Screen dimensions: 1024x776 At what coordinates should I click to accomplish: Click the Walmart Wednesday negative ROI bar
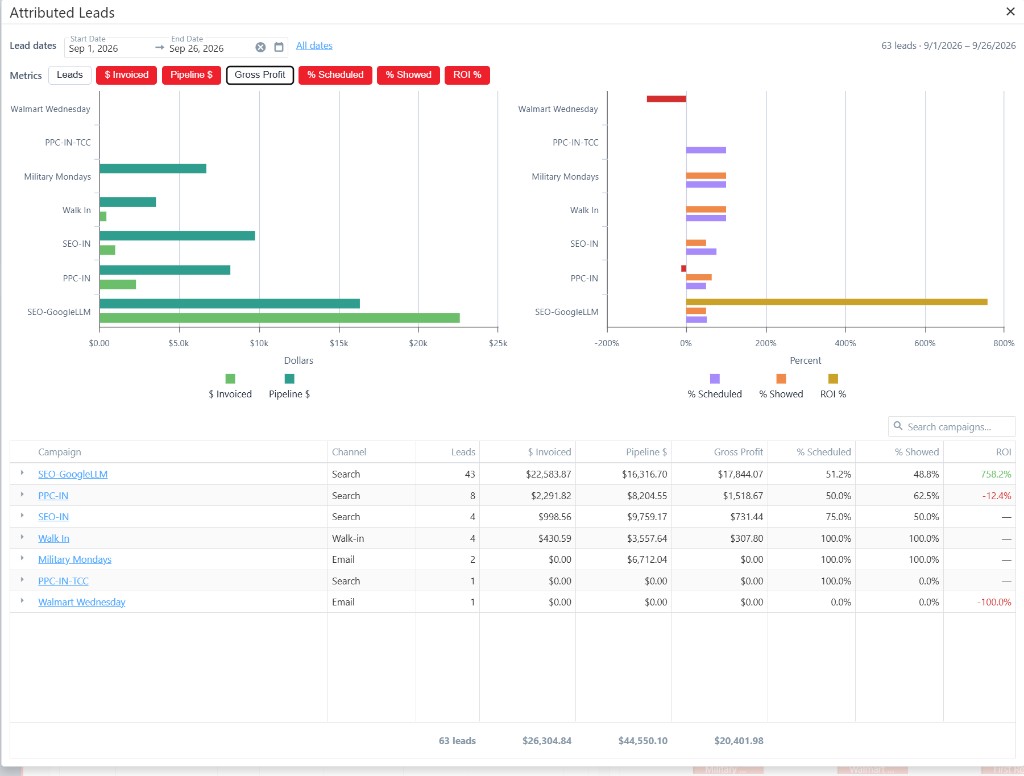point(666,99)
